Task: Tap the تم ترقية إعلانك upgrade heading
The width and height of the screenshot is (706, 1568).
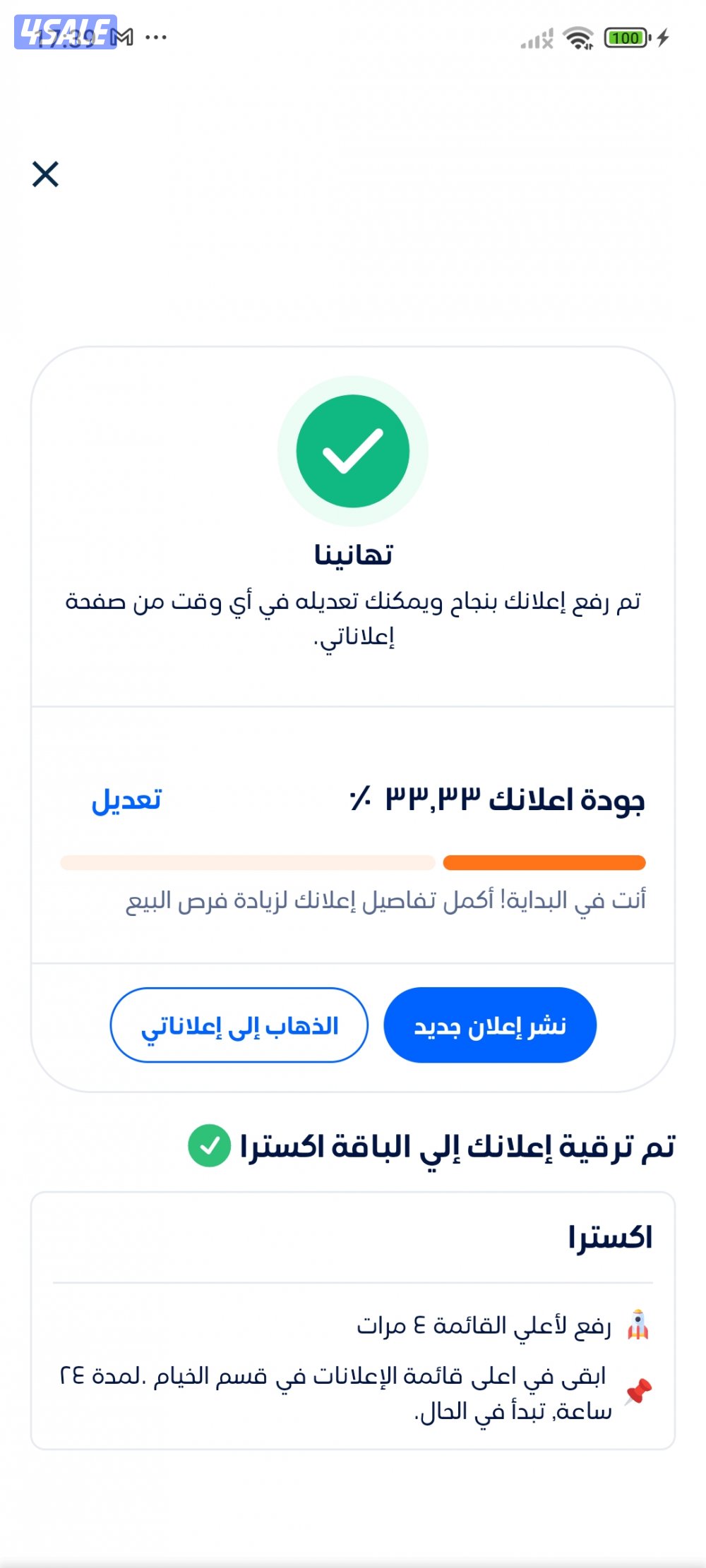Action: (457, 1146)
